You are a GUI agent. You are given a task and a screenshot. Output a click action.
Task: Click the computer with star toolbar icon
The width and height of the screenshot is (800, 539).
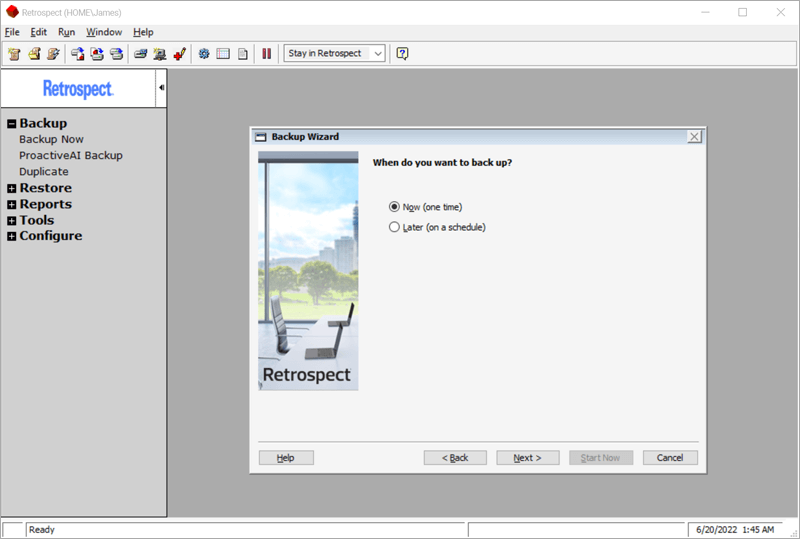(x=160, y=54)
